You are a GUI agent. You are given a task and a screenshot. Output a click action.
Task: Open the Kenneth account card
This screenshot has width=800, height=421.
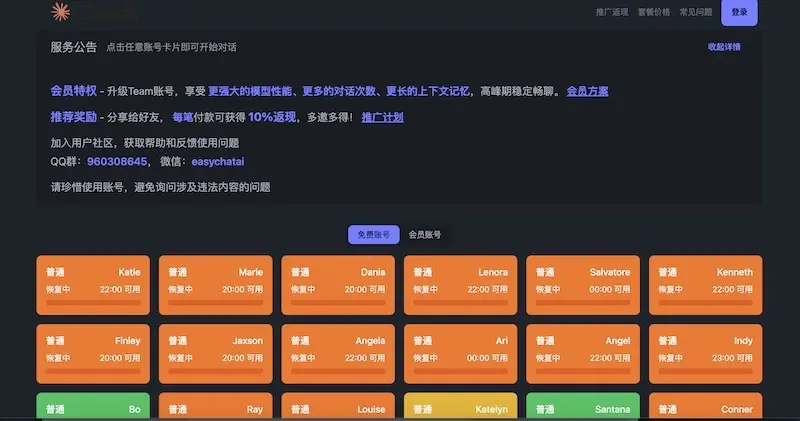click(706, 285)
